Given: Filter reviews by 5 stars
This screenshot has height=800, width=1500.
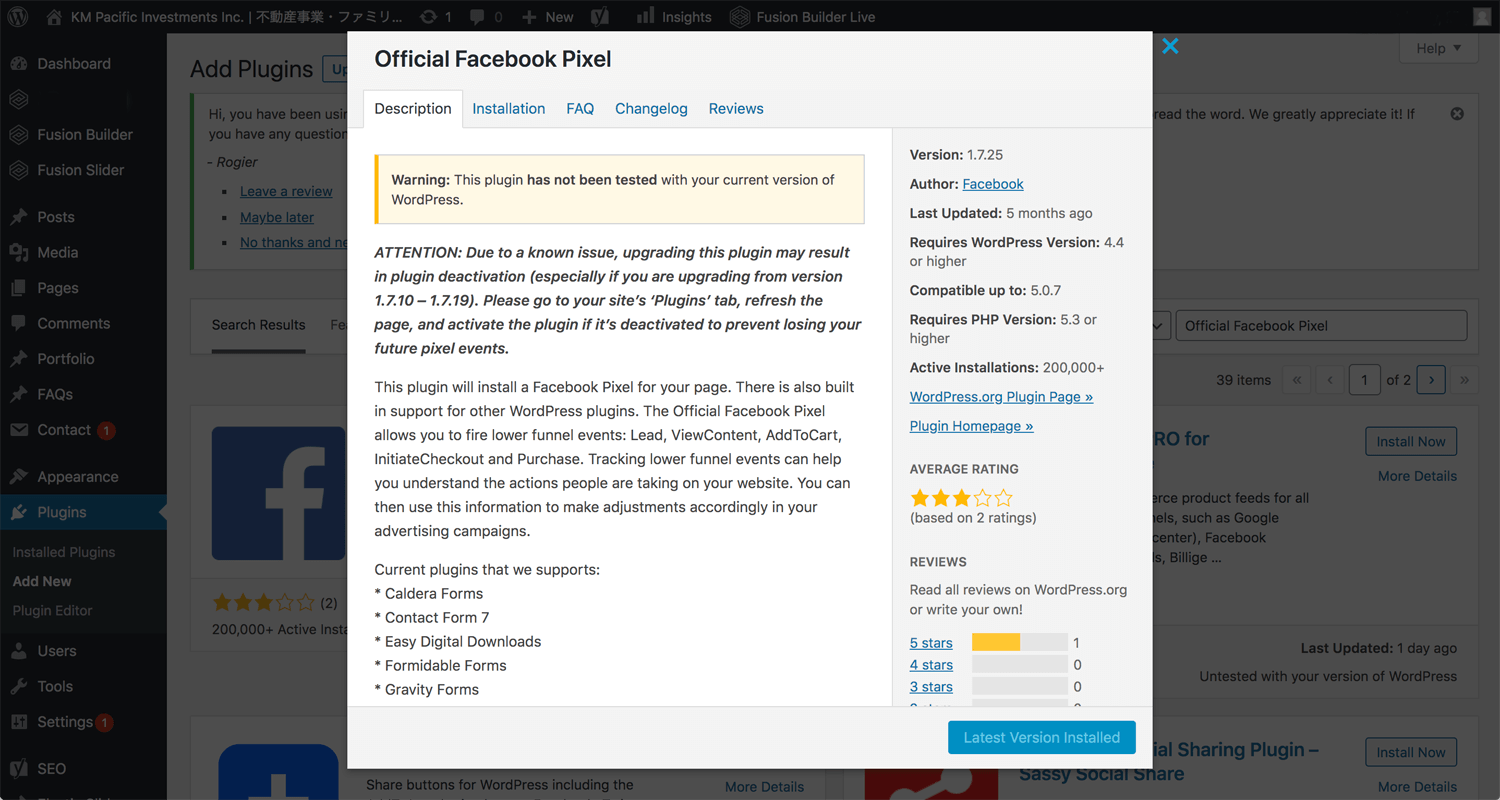Looking at the screenshot, I should [931, 643].
